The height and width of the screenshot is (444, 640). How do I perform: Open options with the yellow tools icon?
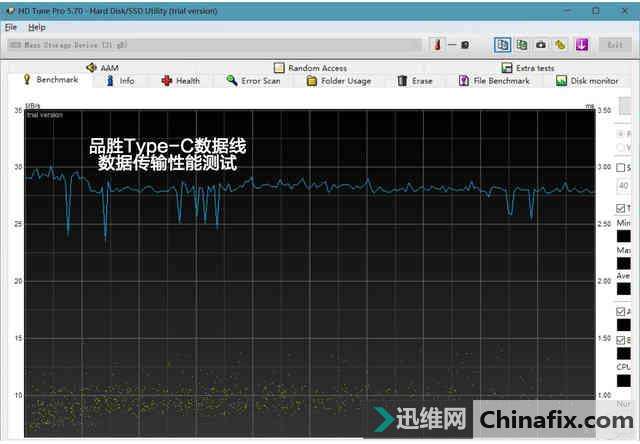coord(560,44)
